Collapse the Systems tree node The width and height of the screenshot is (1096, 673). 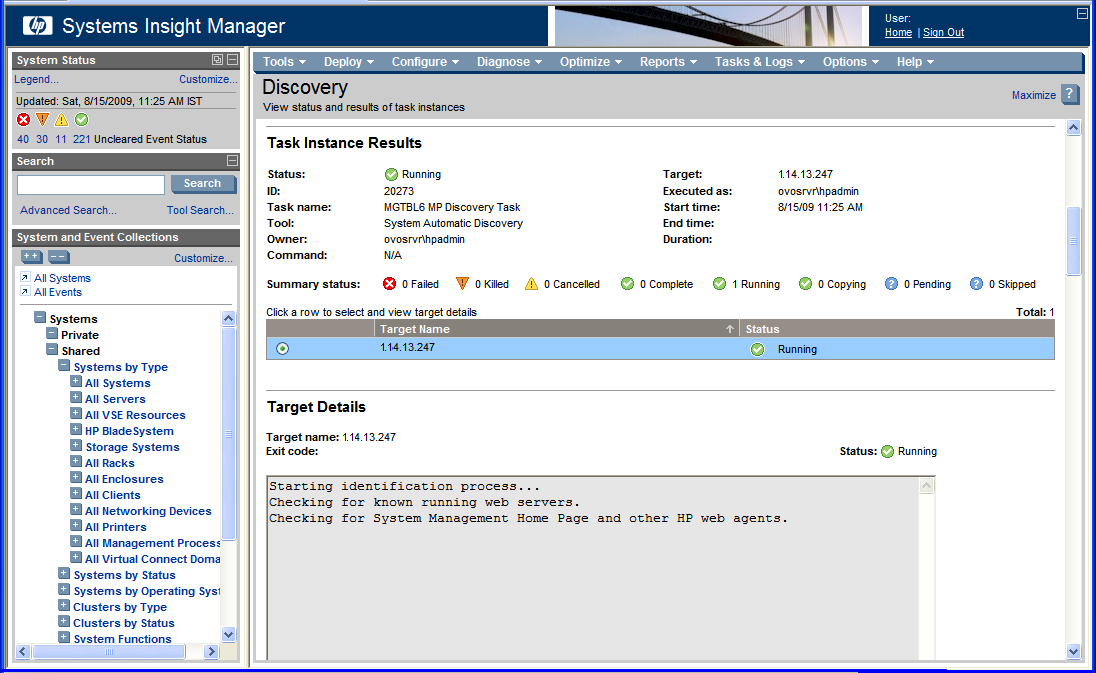pyautogui.click(x=41, y=317)
